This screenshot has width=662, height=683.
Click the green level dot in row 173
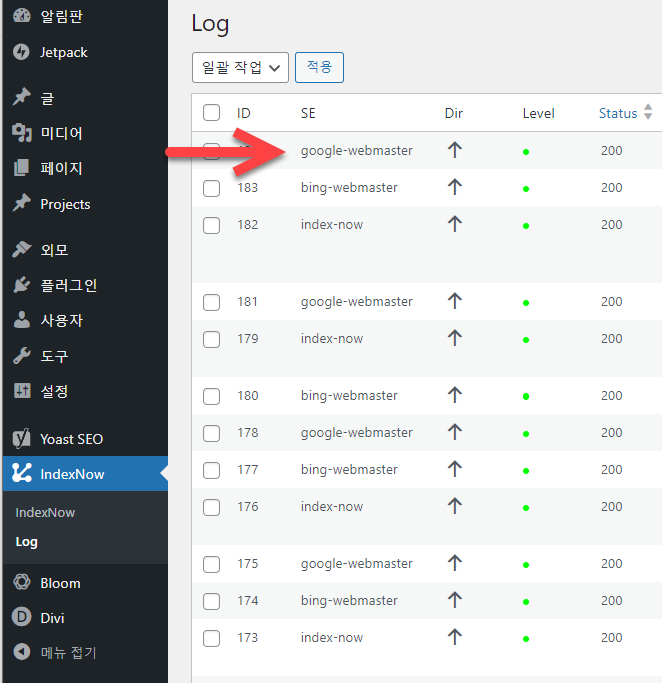coord(526,639)
